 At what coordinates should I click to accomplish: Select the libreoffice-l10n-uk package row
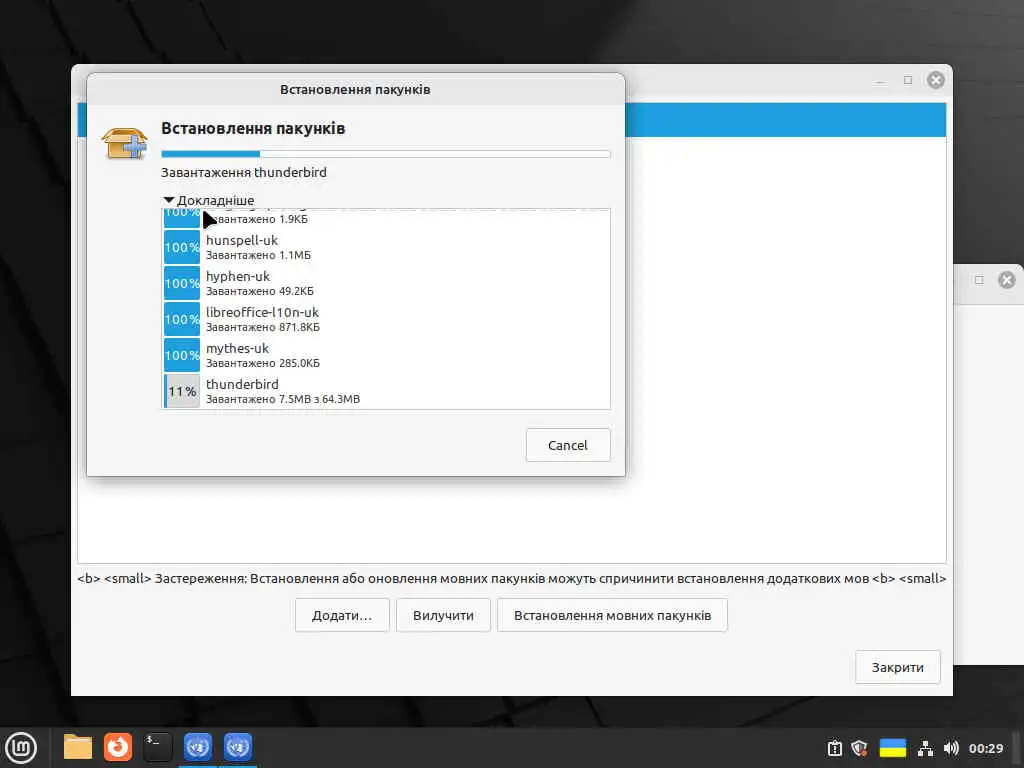point(386,319)
